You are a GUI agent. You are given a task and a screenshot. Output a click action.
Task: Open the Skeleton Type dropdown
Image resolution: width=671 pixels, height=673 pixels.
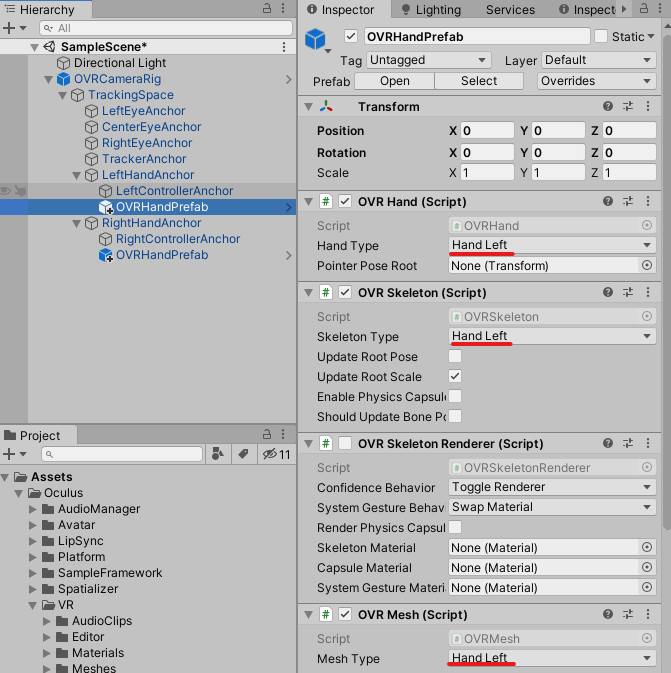click(552, 336)
